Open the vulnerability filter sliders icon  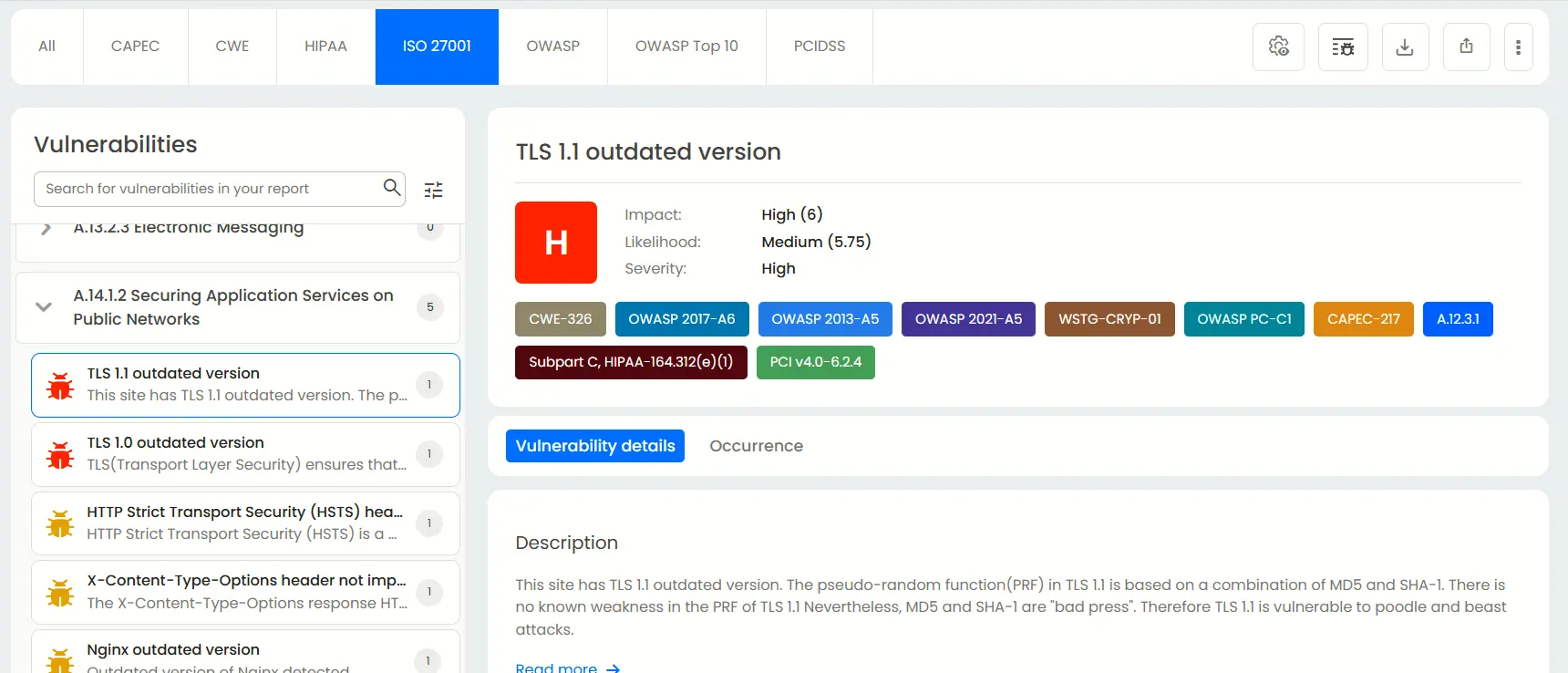433,190
